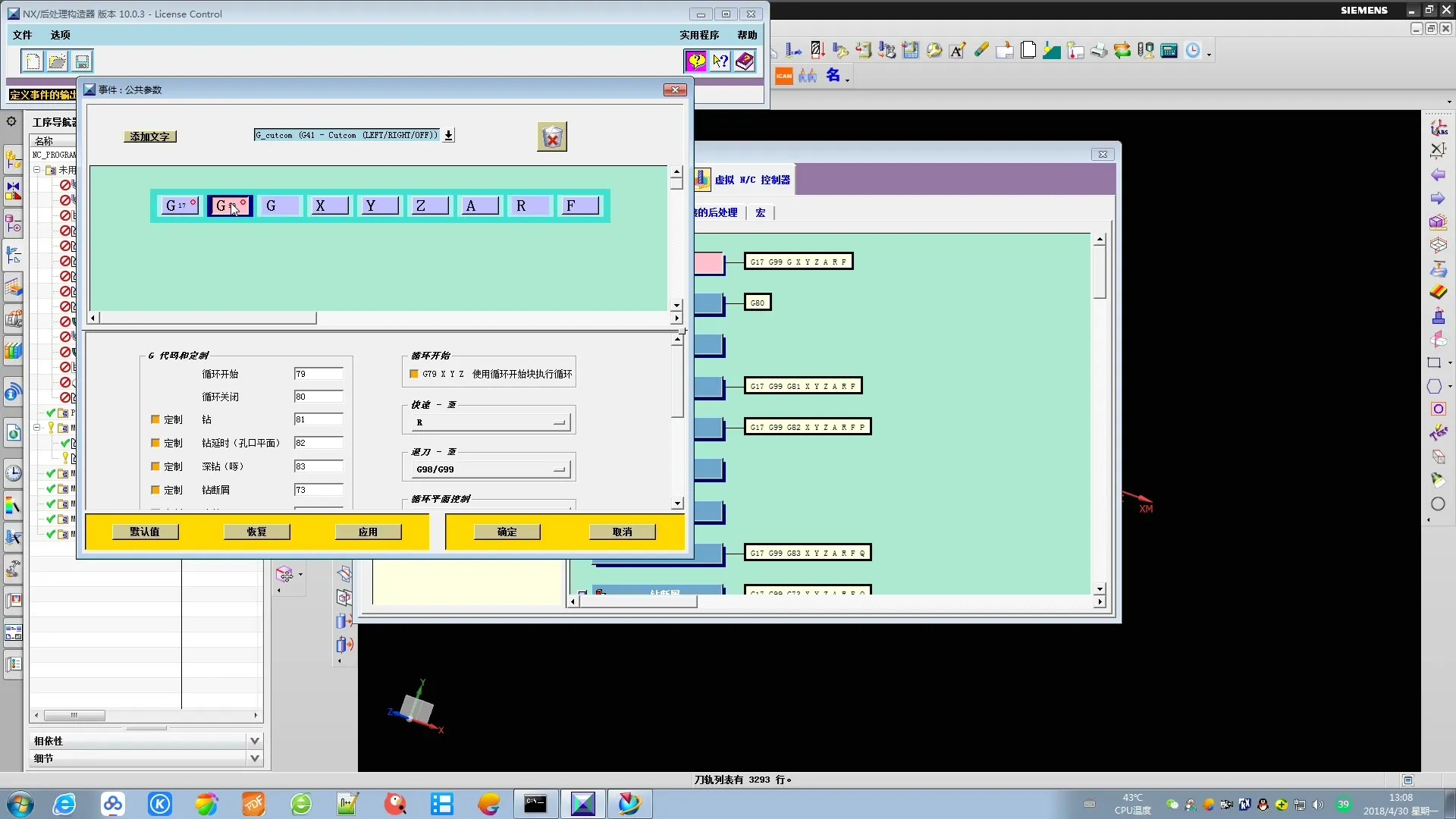Click the command prompt taskbar icon
This screenshot has height=819, width=1456.
click(x=535, y=804)
